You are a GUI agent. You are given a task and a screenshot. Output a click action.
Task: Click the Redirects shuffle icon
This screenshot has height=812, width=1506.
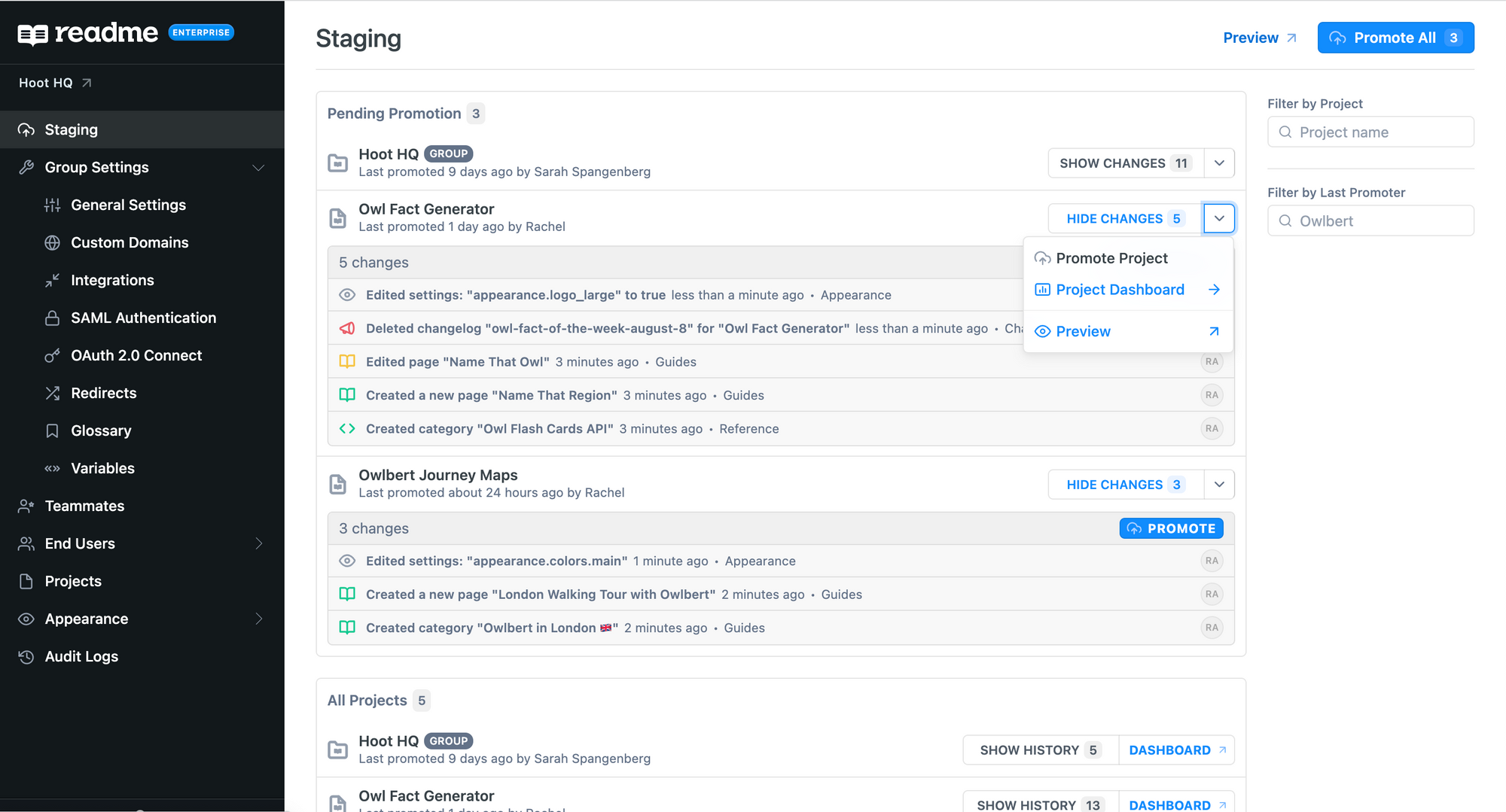pos(52,393)
